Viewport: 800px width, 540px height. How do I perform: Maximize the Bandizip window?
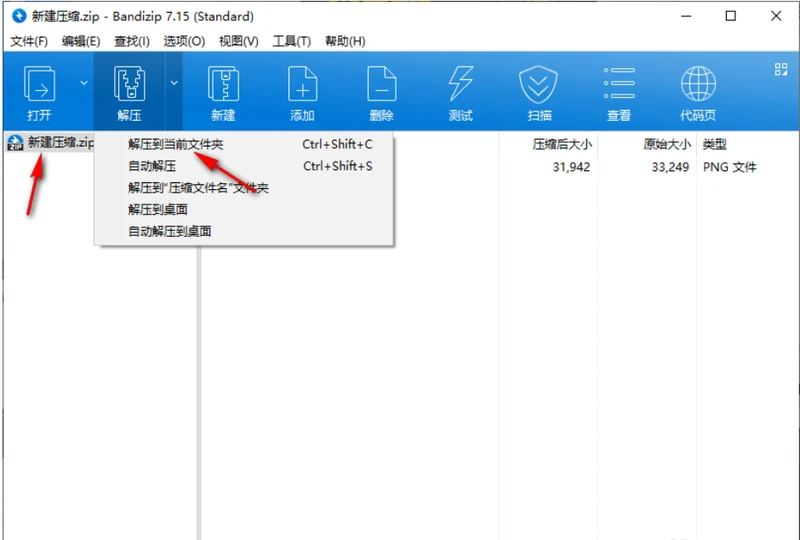pos(731,16)
